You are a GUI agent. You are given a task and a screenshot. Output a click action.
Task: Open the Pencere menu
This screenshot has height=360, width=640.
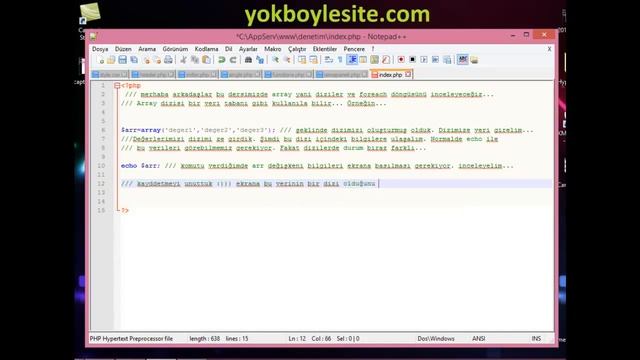[x=354, y=49]
